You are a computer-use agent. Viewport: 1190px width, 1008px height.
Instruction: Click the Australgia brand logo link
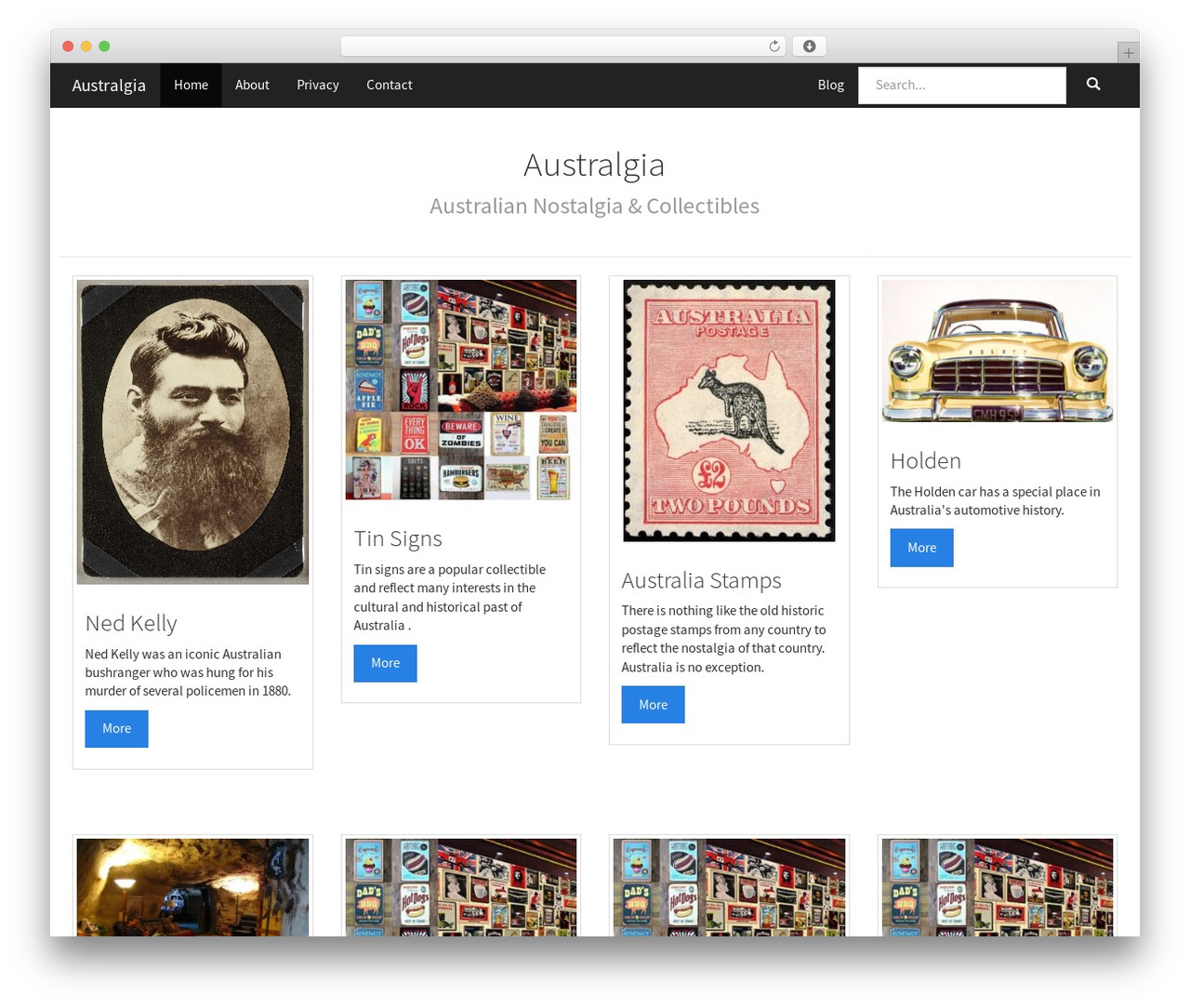click(109, 85)
